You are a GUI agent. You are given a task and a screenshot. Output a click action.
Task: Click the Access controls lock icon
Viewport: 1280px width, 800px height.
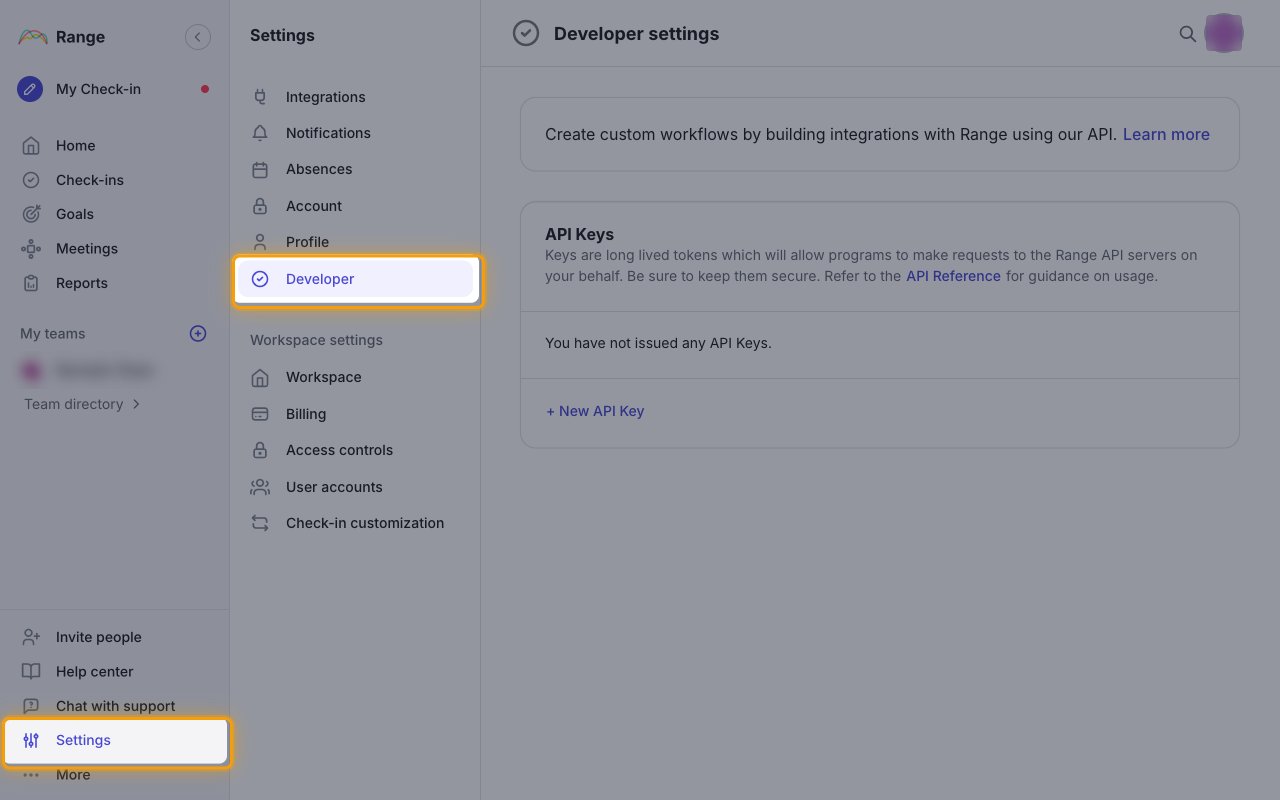click(x=260, y=450)
